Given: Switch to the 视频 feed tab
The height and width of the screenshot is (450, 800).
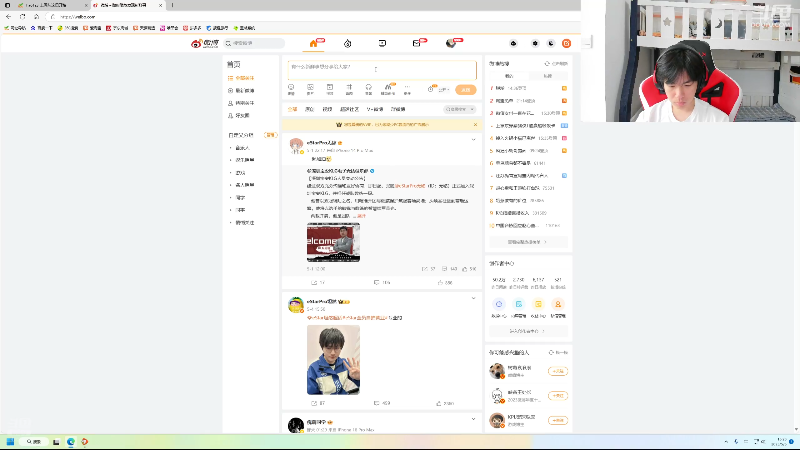Looking at the screenshot, I should tap(327, 109).
